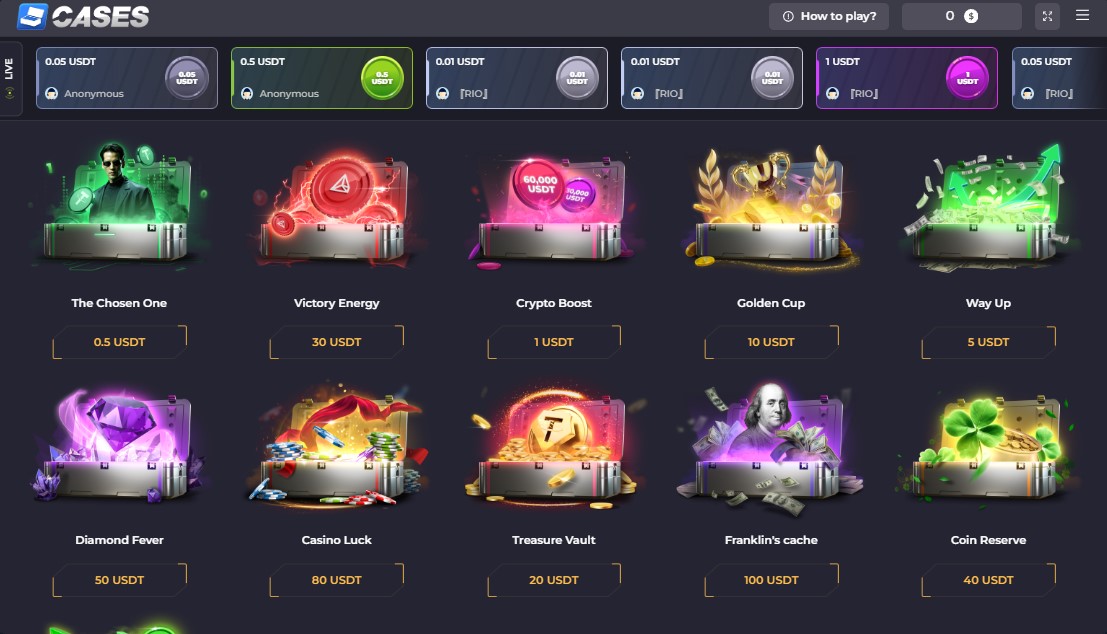Click the 50 USDT Diamond Fever button

click(x=119, y=580)
